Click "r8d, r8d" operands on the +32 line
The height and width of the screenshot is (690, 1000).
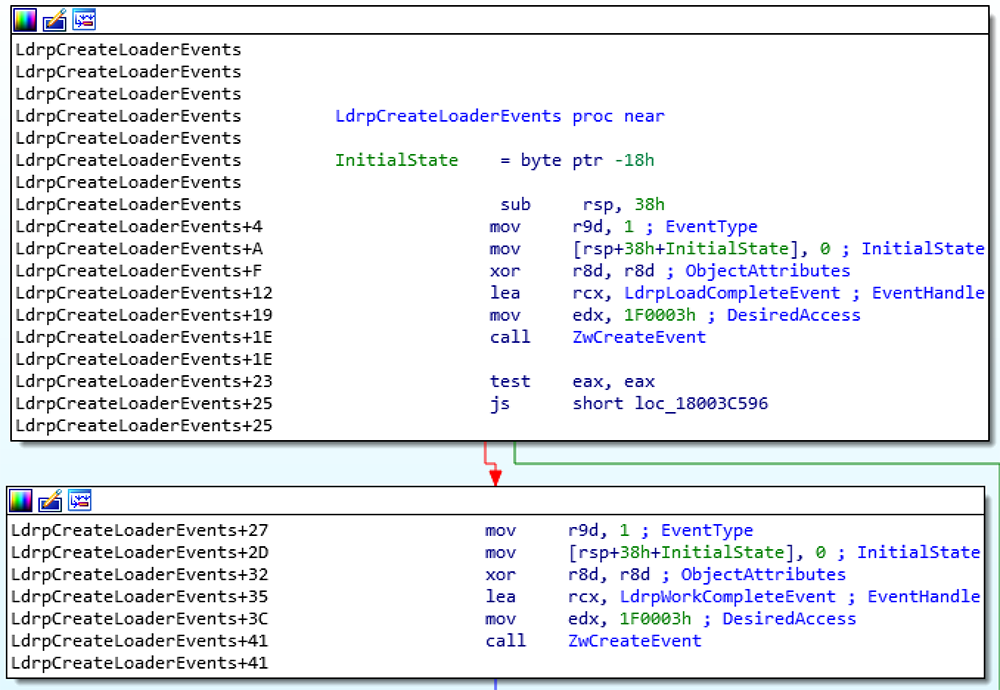point(609,575)
